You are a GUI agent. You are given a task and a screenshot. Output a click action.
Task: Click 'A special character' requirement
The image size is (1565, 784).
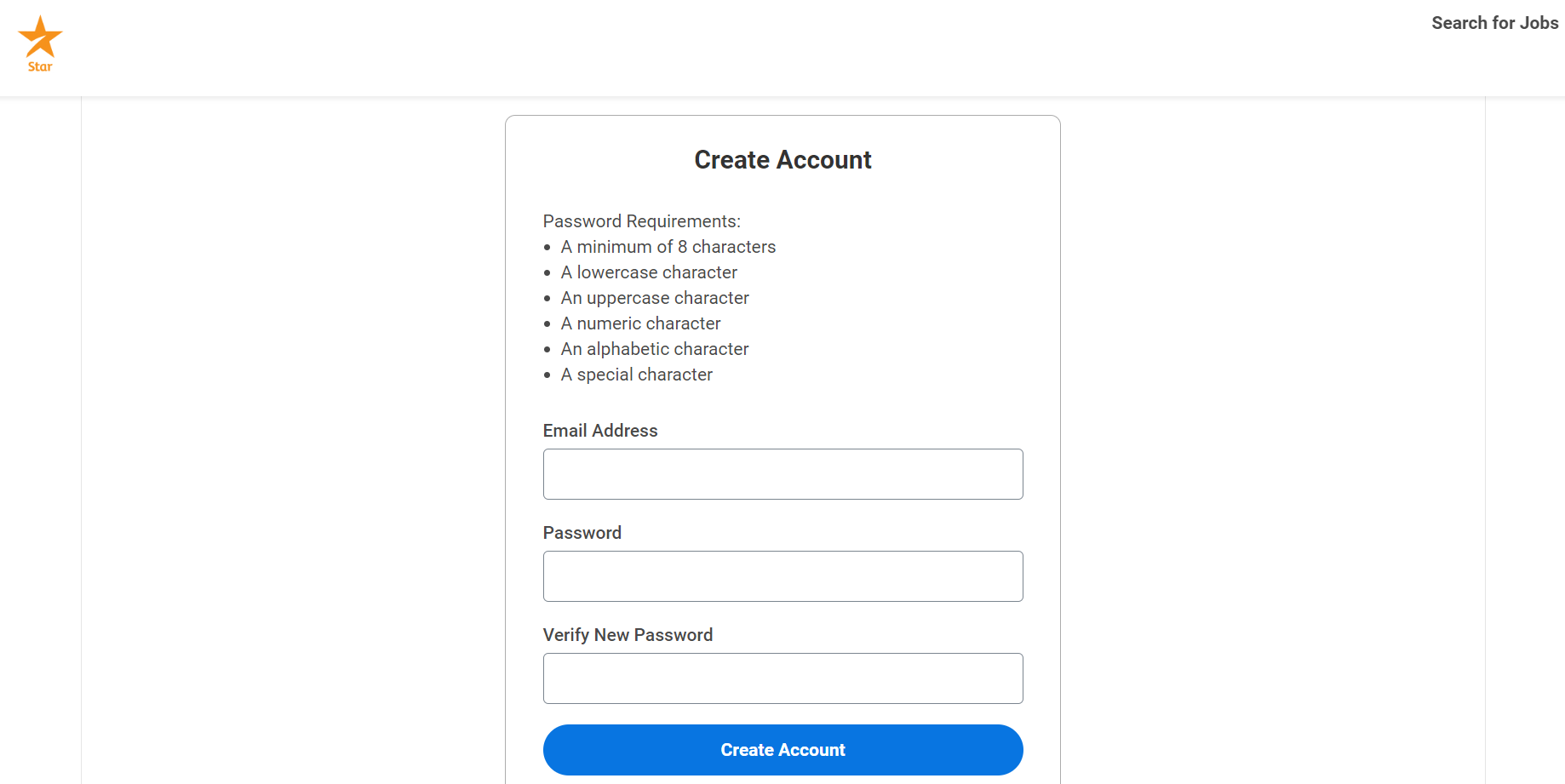(x=637, y=375)
